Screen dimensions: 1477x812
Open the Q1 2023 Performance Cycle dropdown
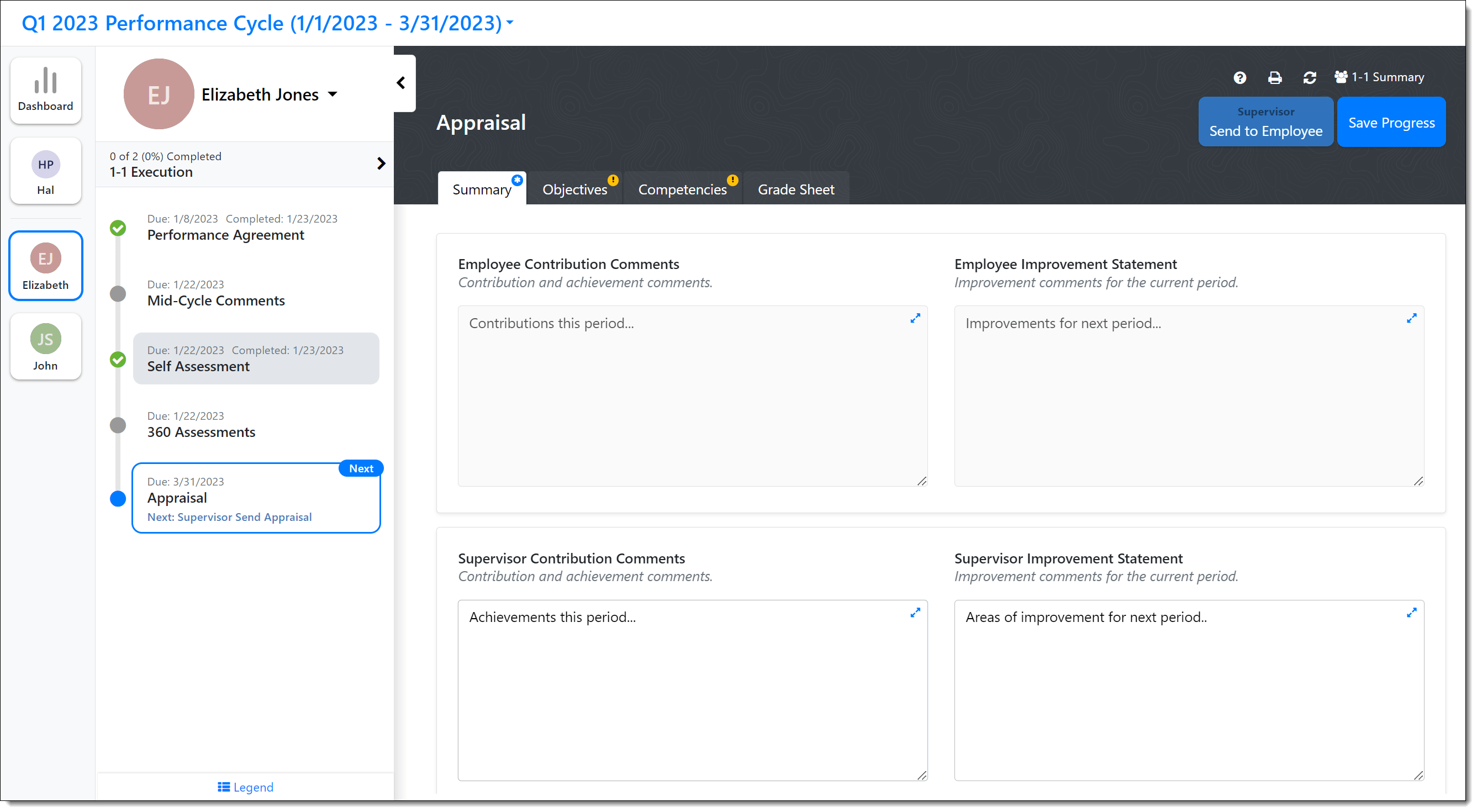(267, 23)
